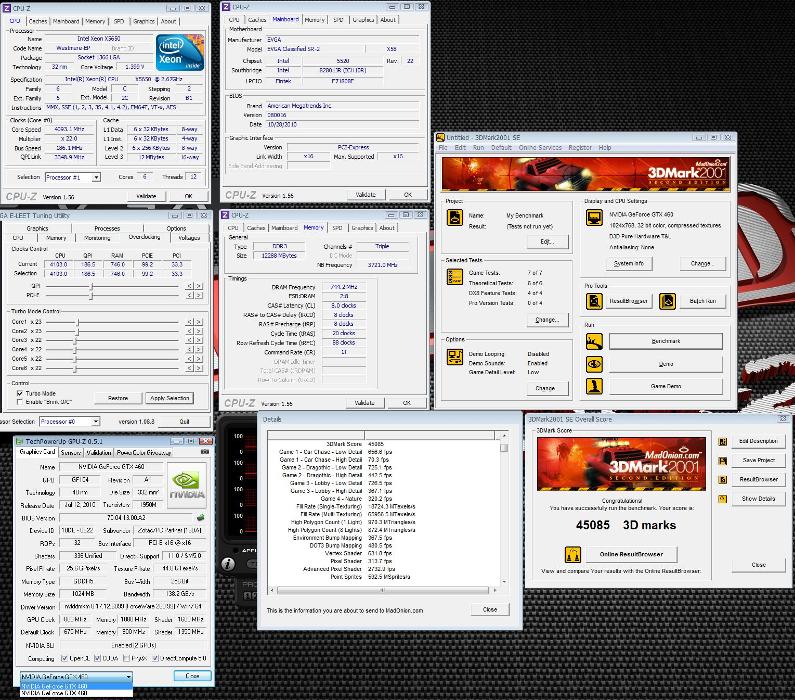The image size is (795, 700).
Task: Click QFI slider increase arrow in E-LEET
Action: point(199,286)
